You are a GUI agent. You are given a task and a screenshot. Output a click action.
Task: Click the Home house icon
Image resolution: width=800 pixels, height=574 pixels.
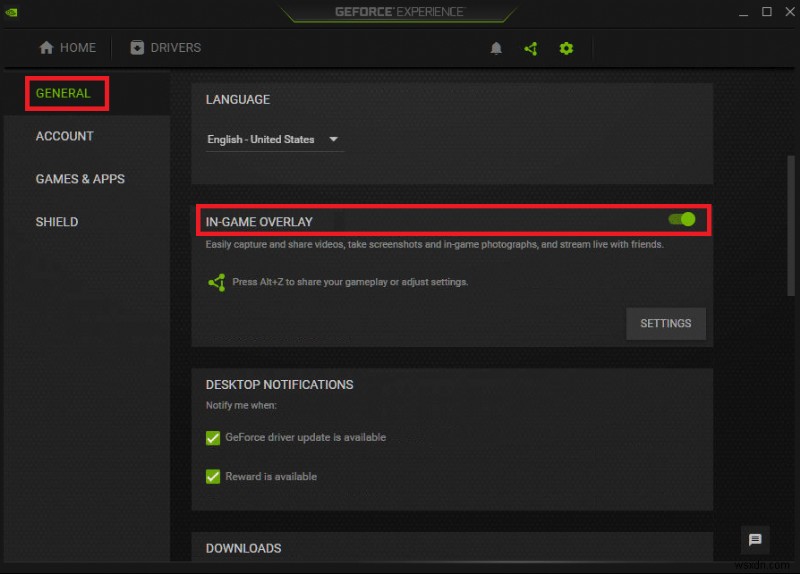(x=46, y=47)
